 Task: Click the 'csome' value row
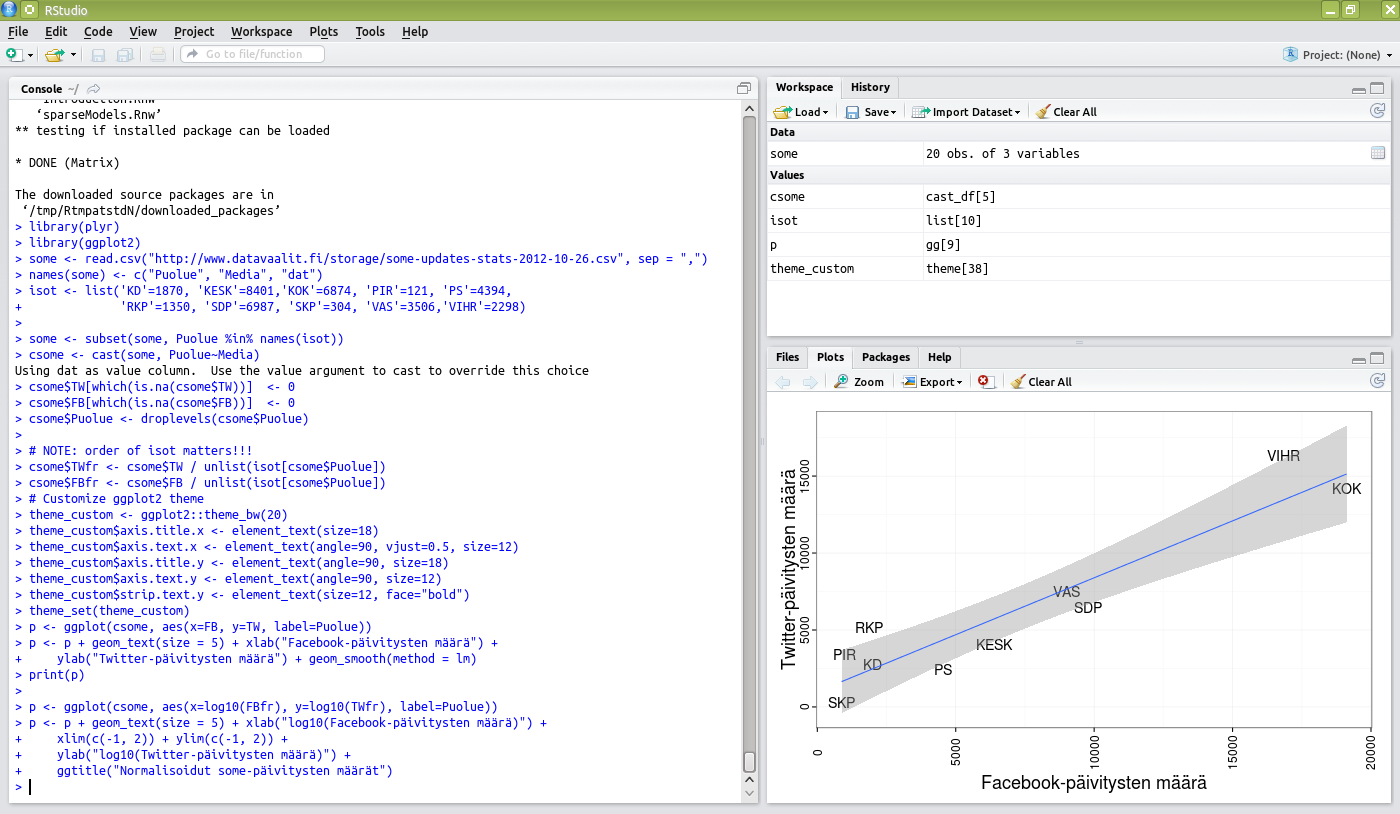point(1079,196)
